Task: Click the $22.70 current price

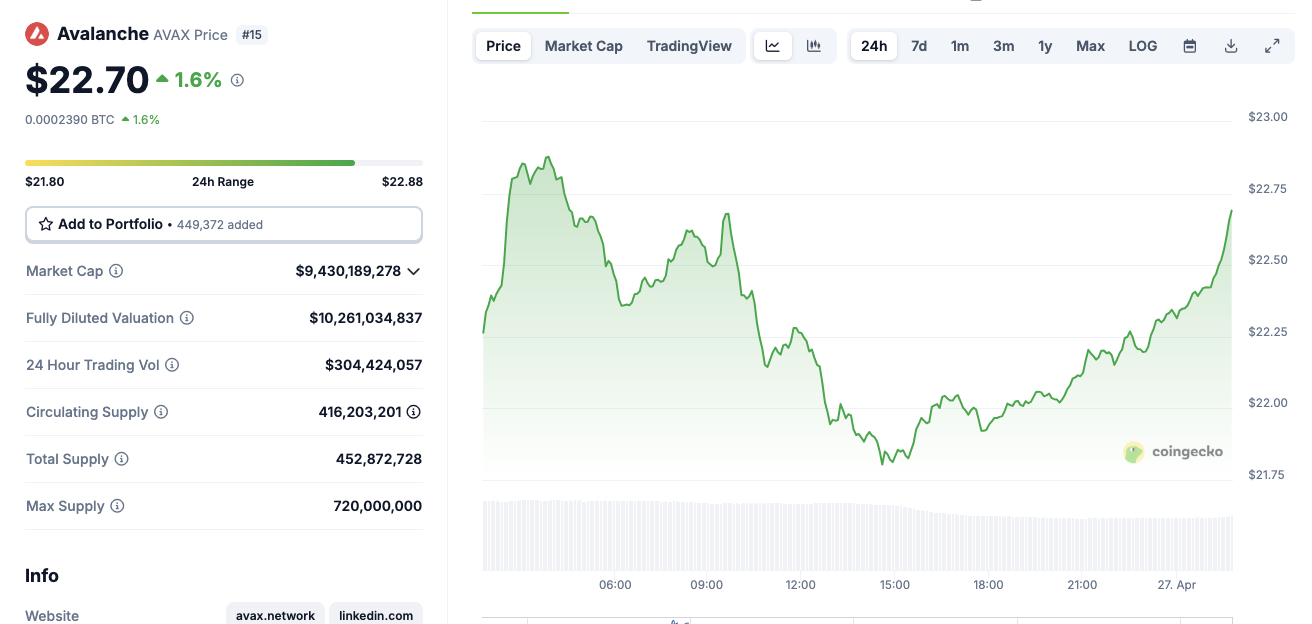Action: [x=87, y=80]
